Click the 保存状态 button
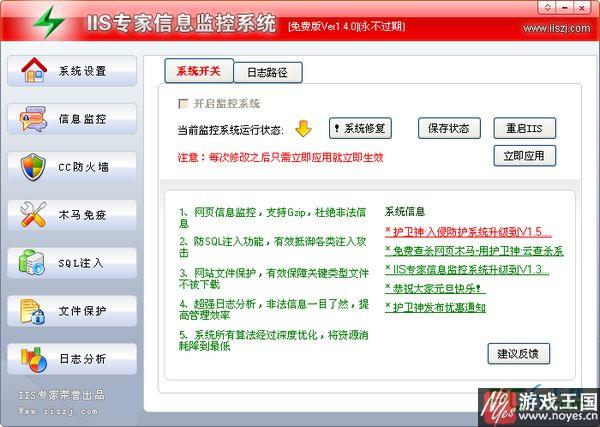600x427 pixels. (449, 128)
